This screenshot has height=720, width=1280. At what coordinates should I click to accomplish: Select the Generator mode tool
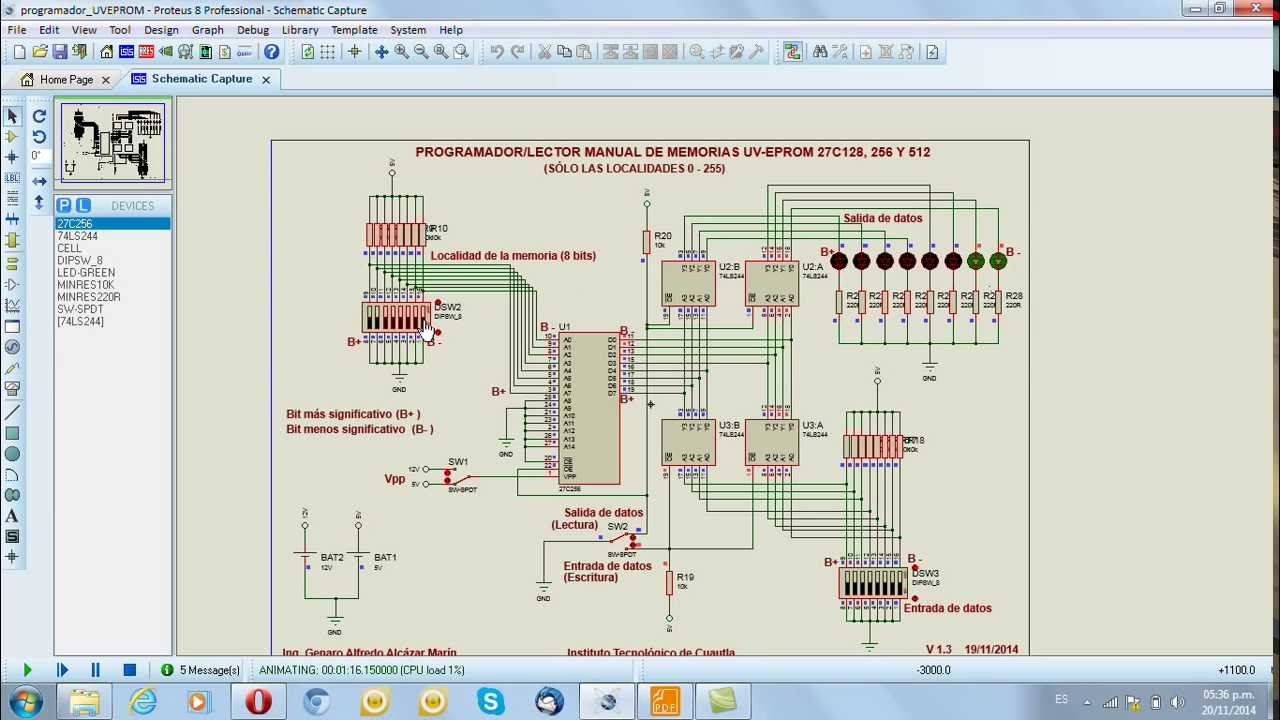pos(12,347)
